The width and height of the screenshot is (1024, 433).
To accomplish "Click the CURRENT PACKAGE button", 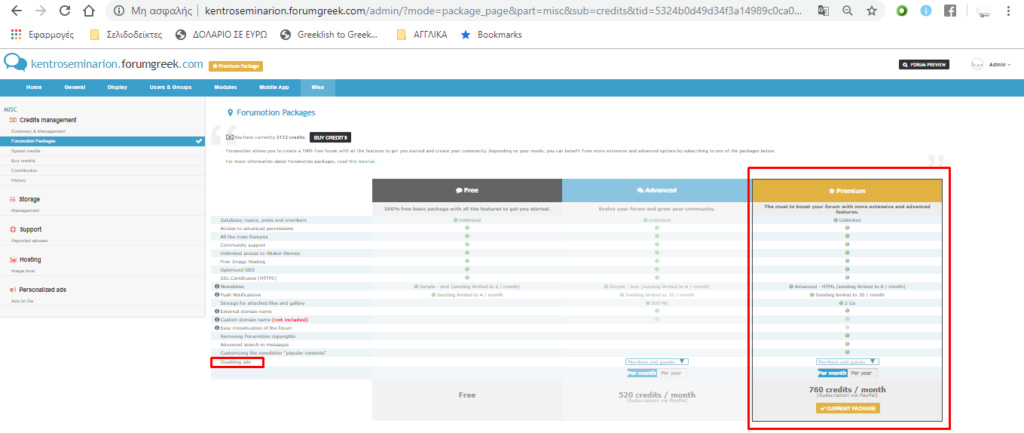I will [848, 409].
